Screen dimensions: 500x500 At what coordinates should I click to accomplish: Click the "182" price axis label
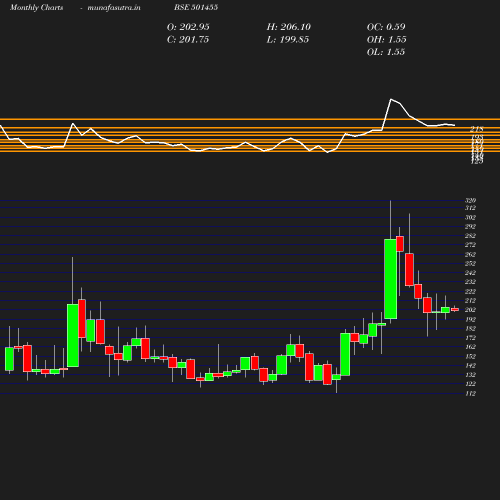point(470,328)
